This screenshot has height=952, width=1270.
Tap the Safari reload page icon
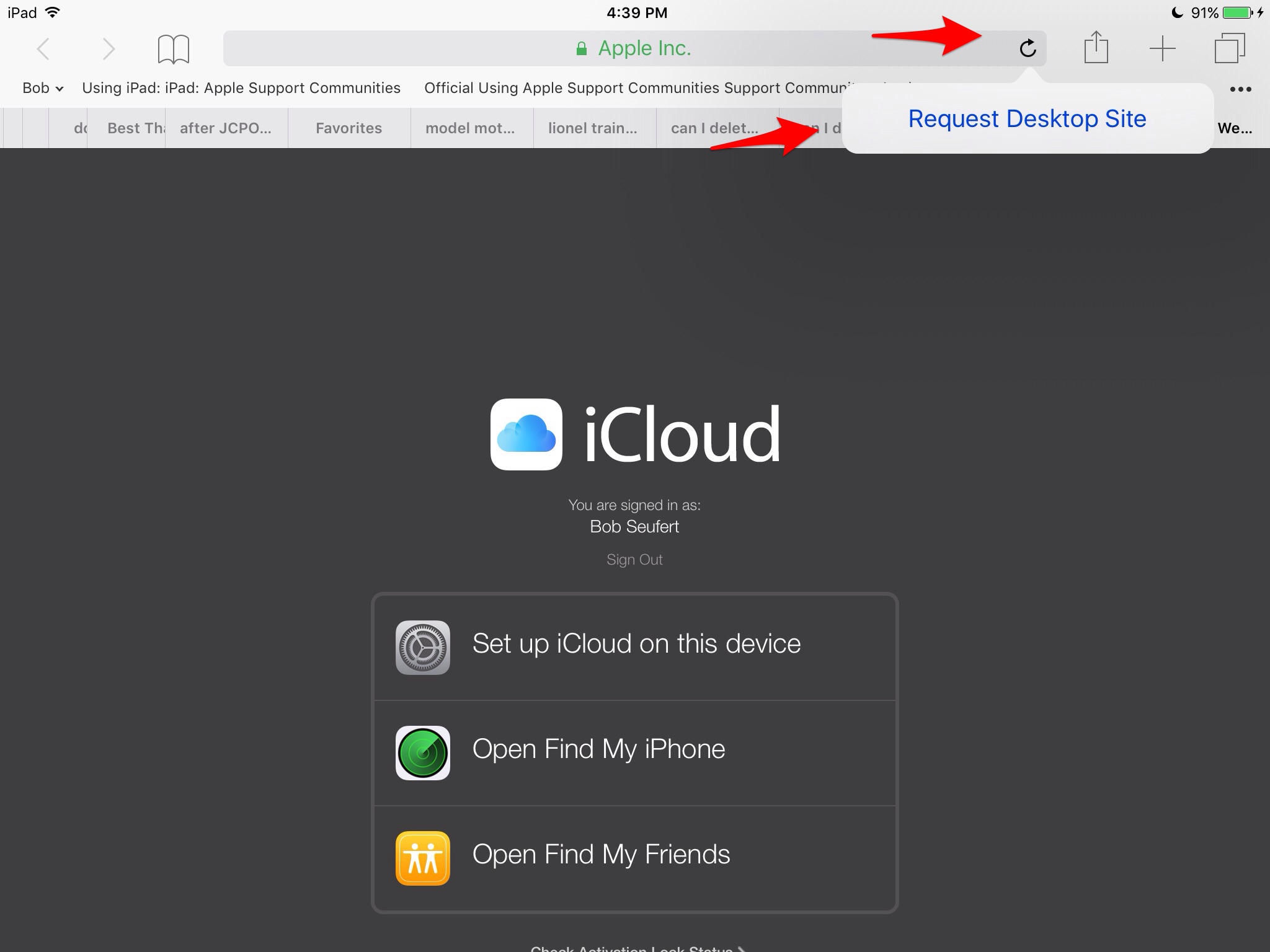coord(1028,48)
